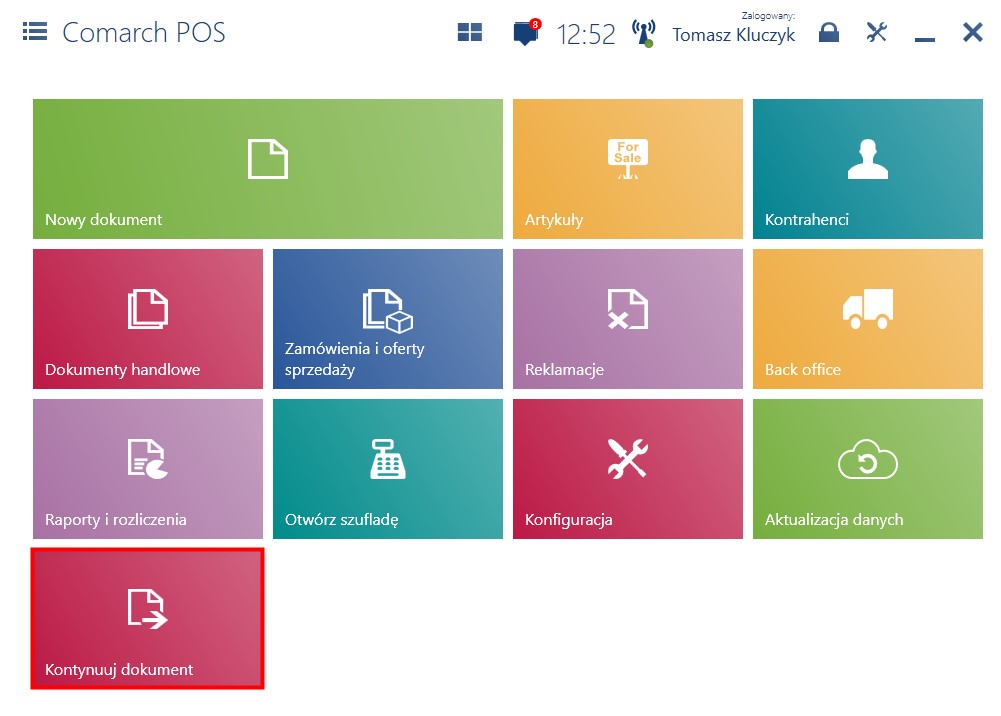
Task: Close the Comarch POS application
Action: click(972, 32)
